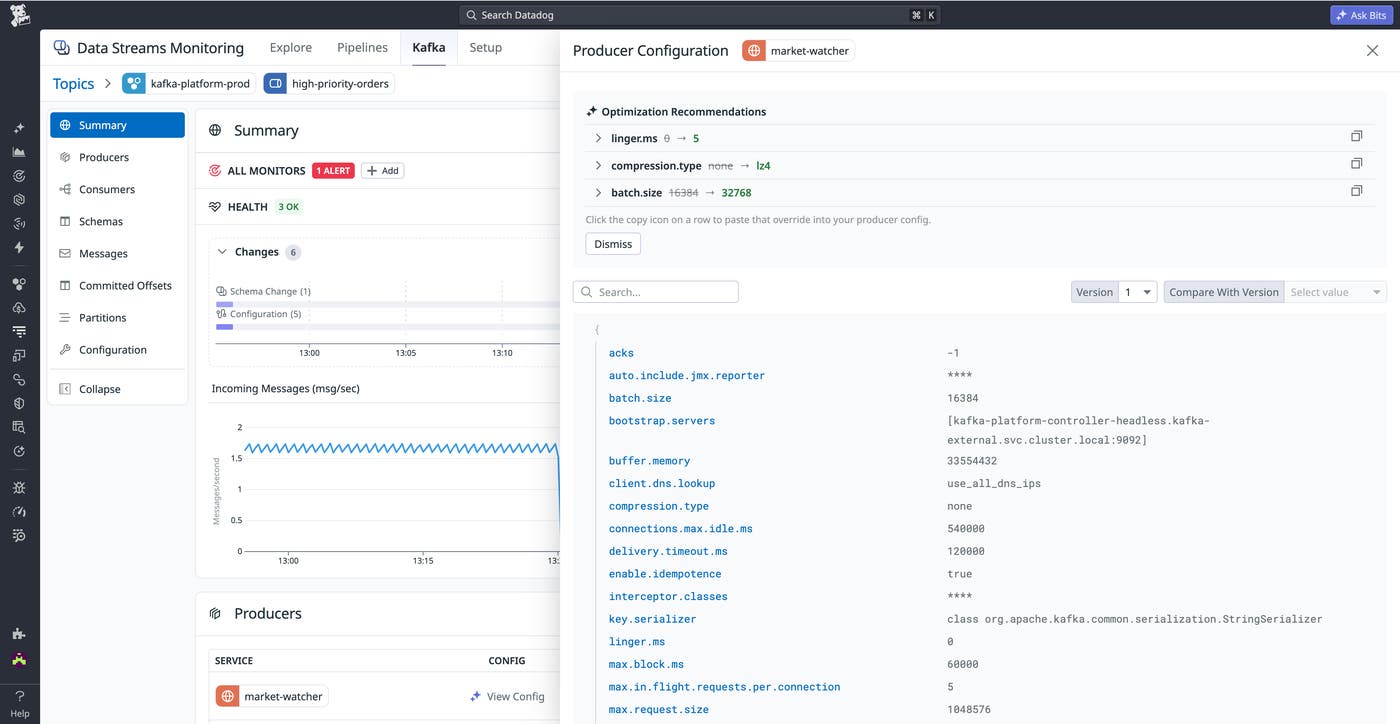
Task: Copy the compression.type recommendation override
Action: point(1356,163)
